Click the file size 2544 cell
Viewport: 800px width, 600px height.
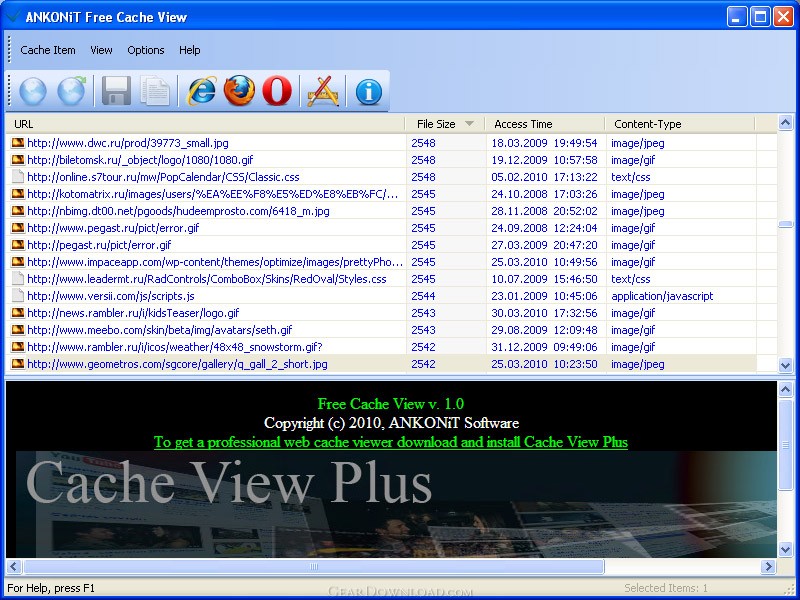[423, 296]
